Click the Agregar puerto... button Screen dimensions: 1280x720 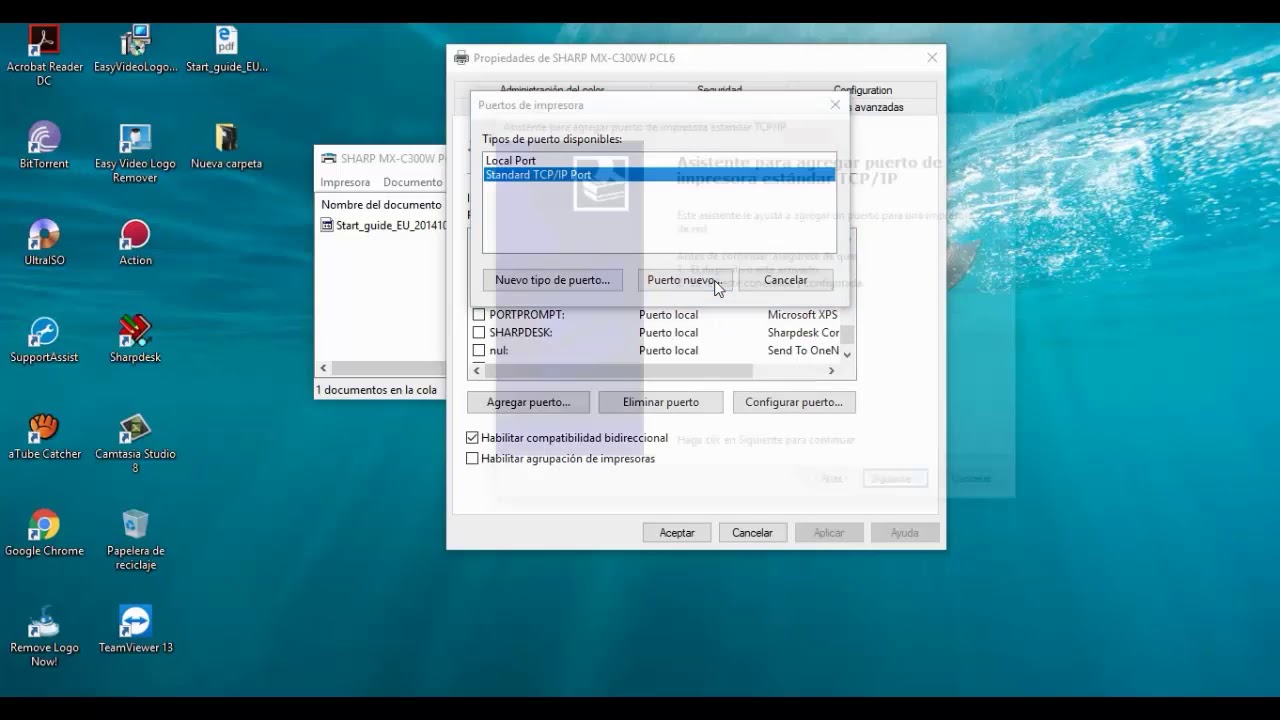coord(528,402)
